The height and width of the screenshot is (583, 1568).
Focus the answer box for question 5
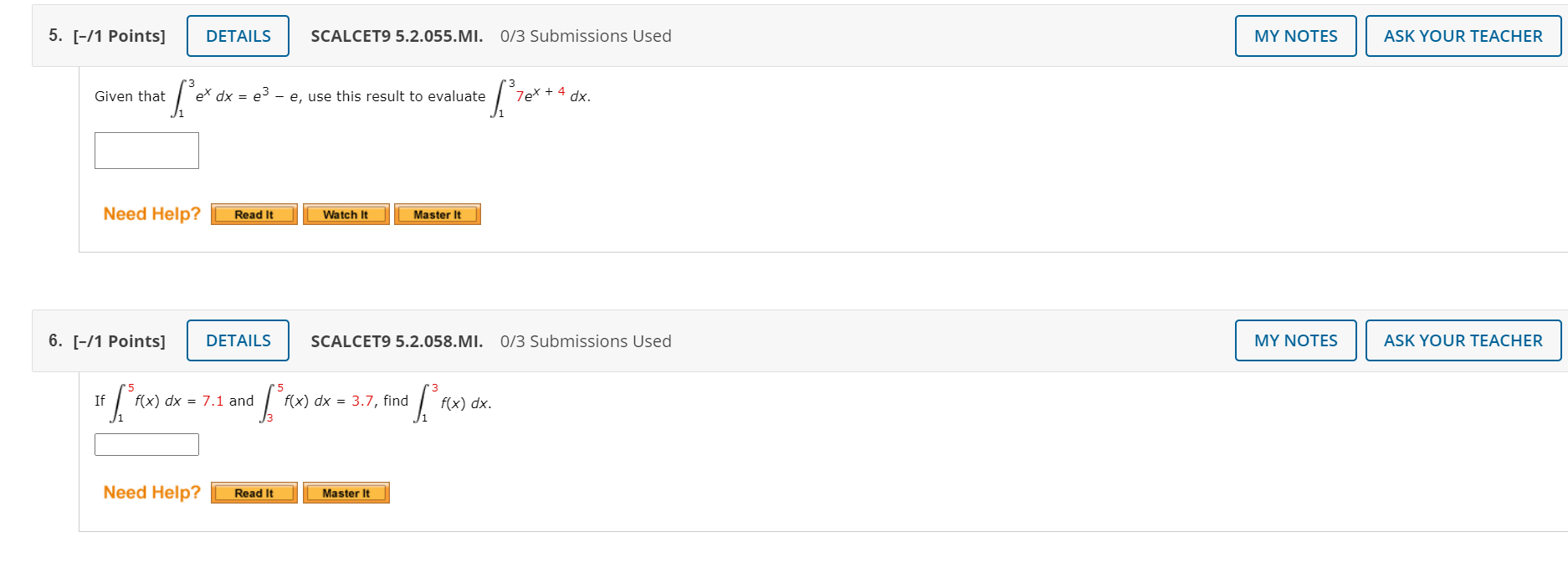coord(146,151)
